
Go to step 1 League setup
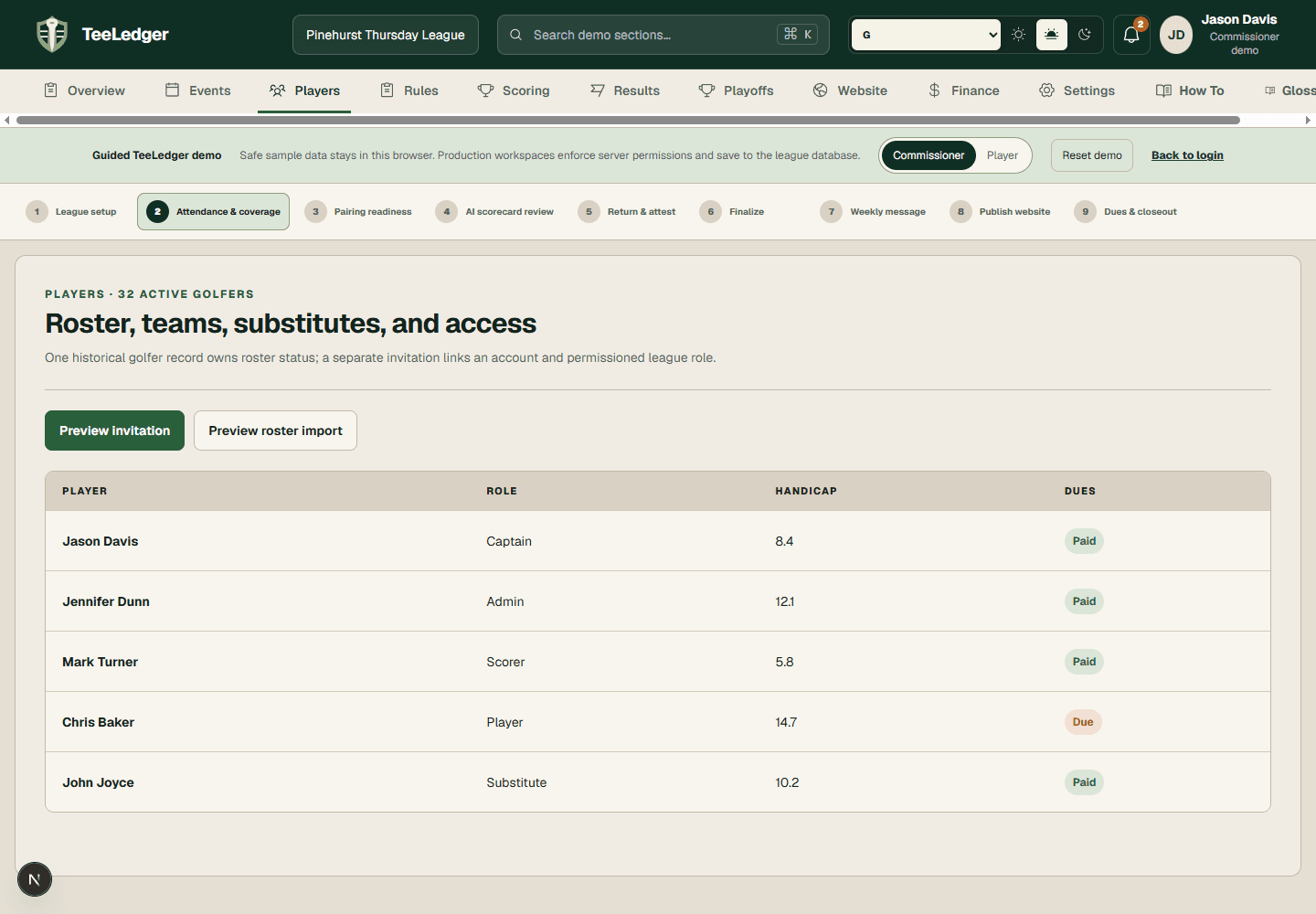(x=71, y=211)
